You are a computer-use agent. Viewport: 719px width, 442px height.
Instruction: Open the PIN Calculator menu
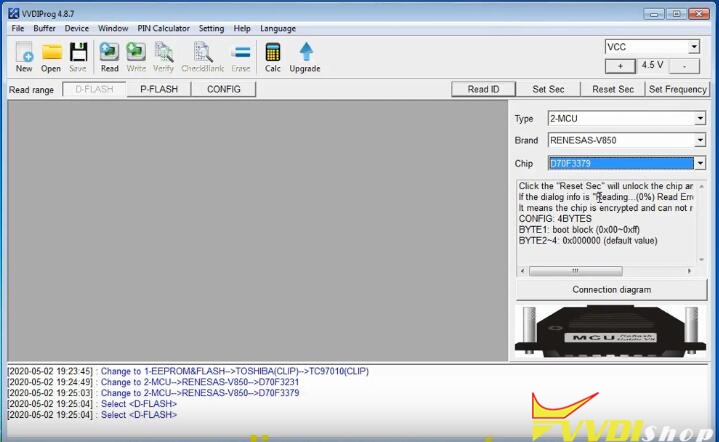[x=163, y=28]
